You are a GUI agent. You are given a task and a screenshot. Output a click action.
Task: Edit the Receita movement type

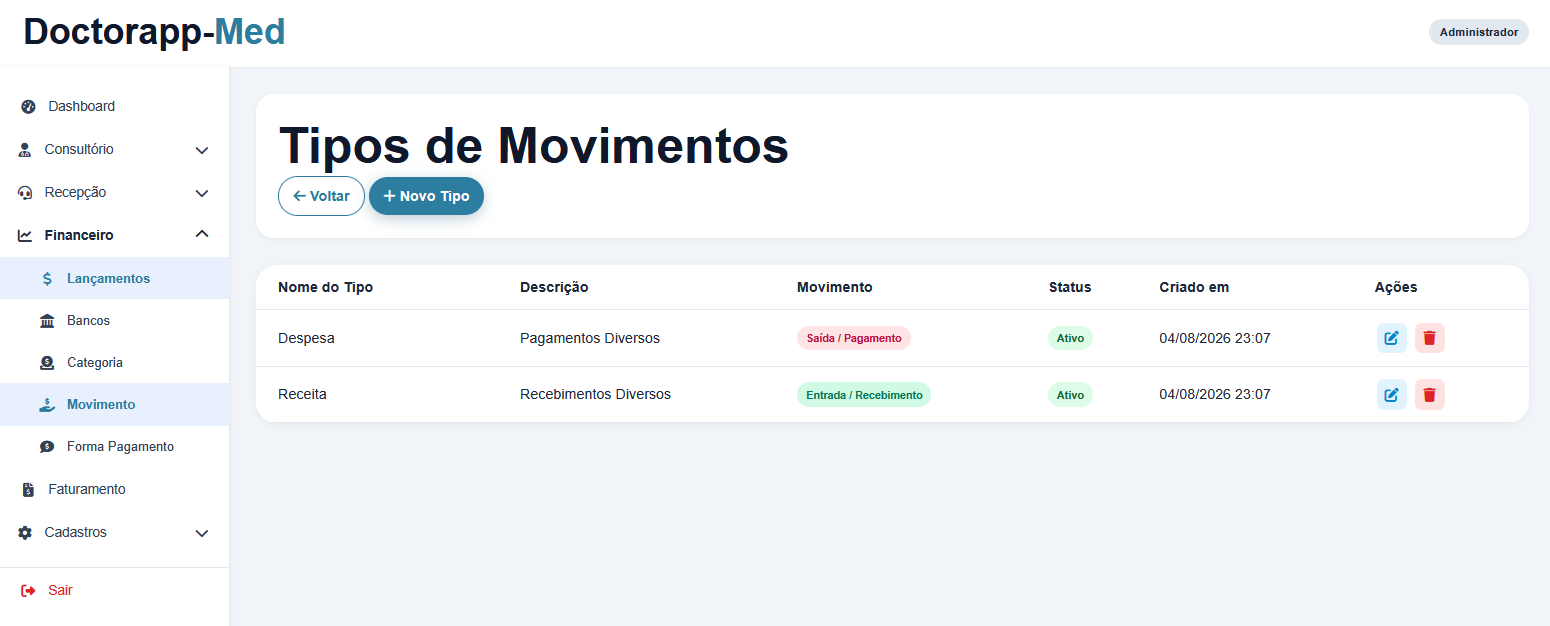[x=1391, y=394]
